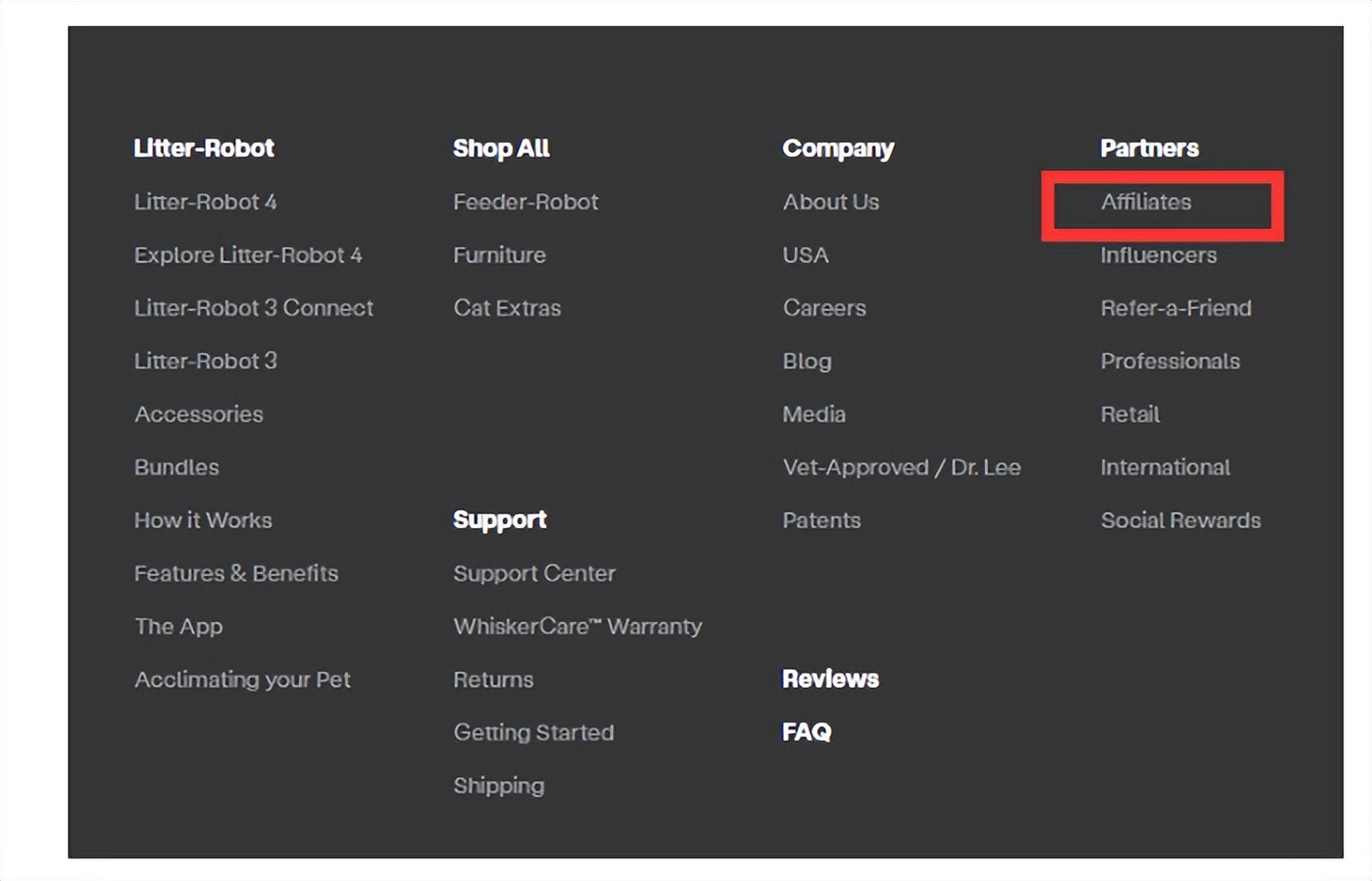
Task: Open the Reviews heading link
Action: coord(831,680)
